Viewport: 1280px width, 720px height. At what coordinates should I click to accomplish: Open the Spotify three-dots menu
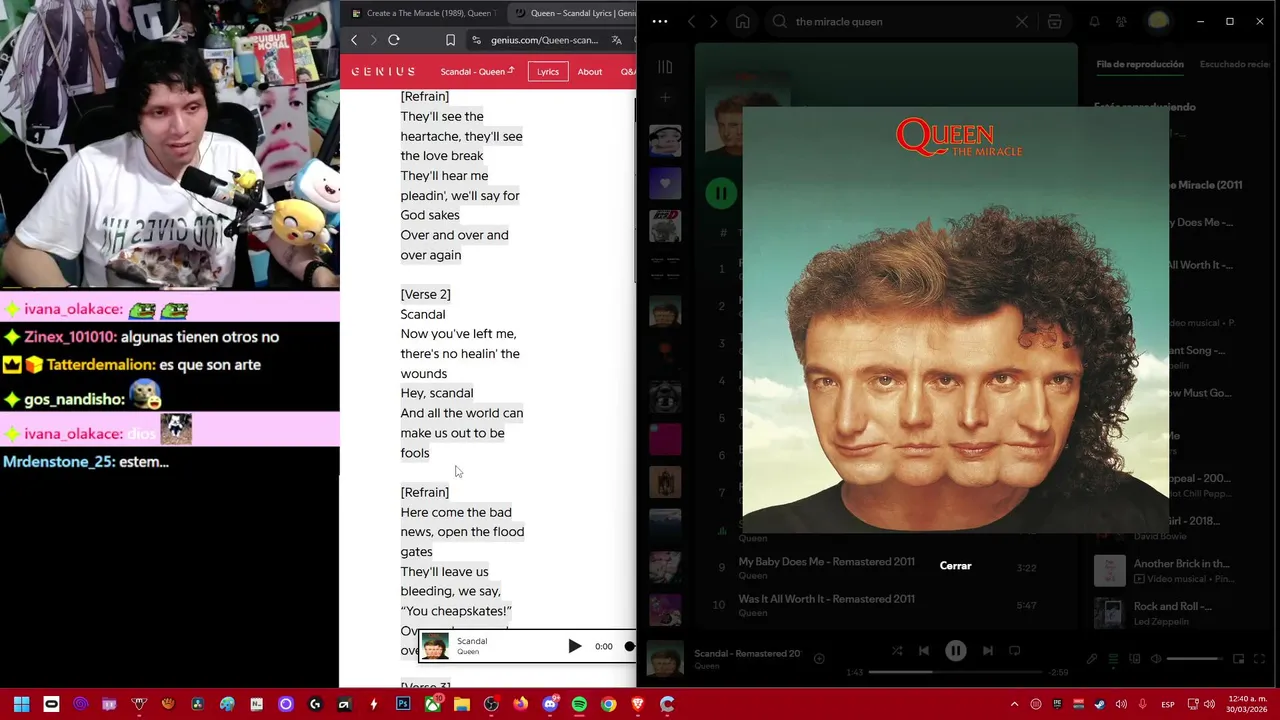coord(659,21)
